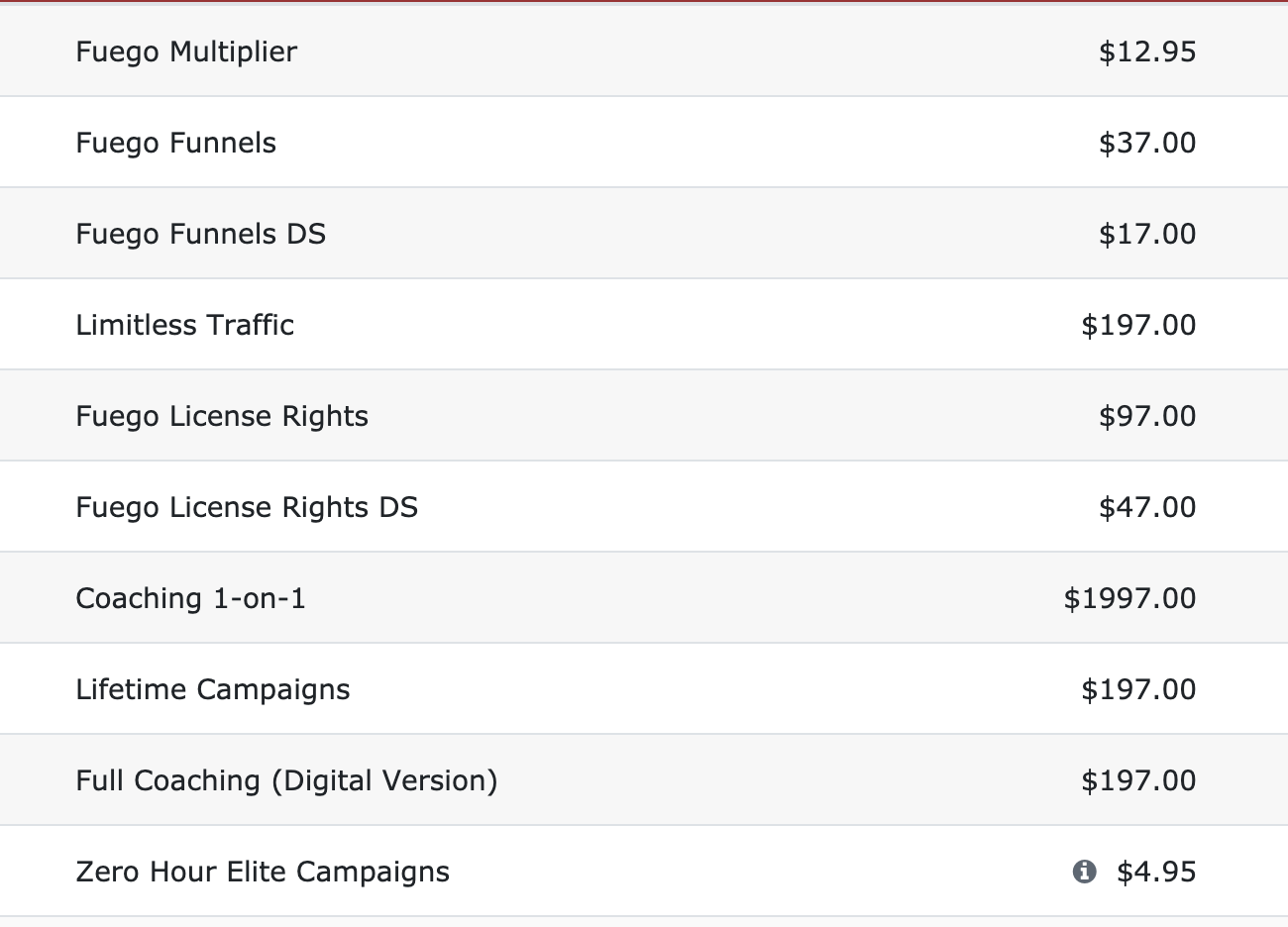Select the Limitless Traffic product name
Viewport: 1288px width, 927px height.
pos(185,325)
